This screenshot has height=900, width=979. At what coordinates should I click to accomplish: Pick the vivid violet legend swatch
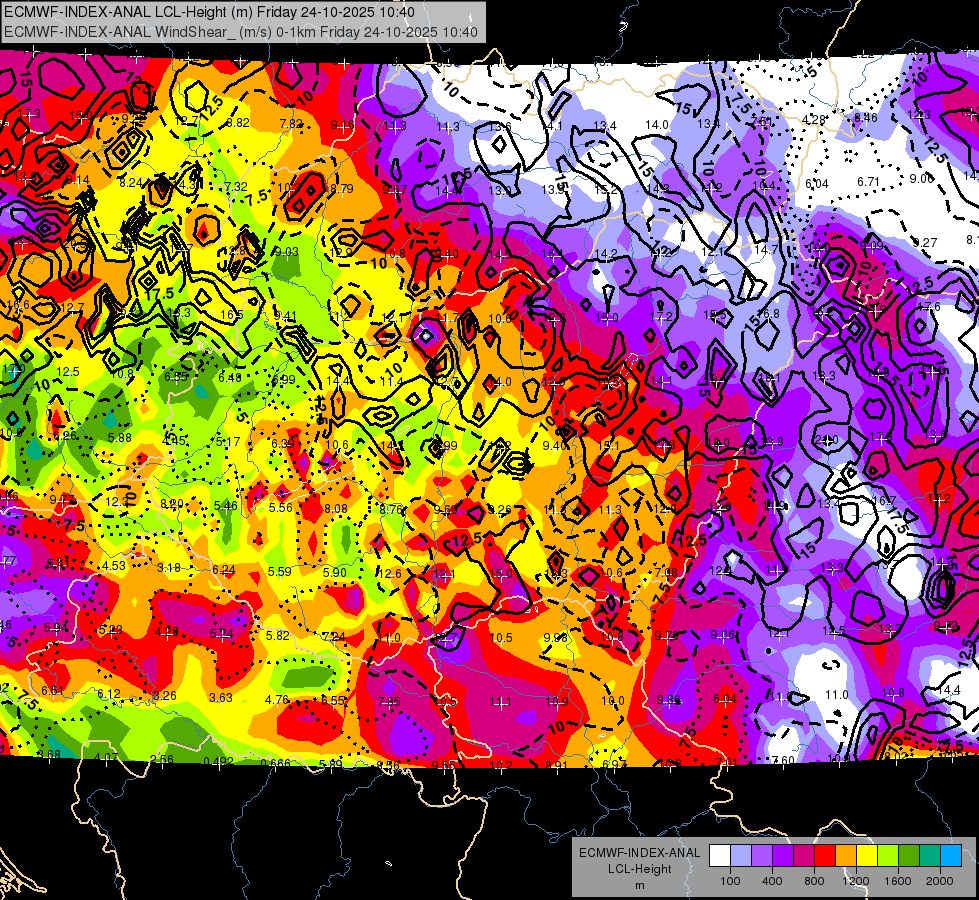[783, 856]
